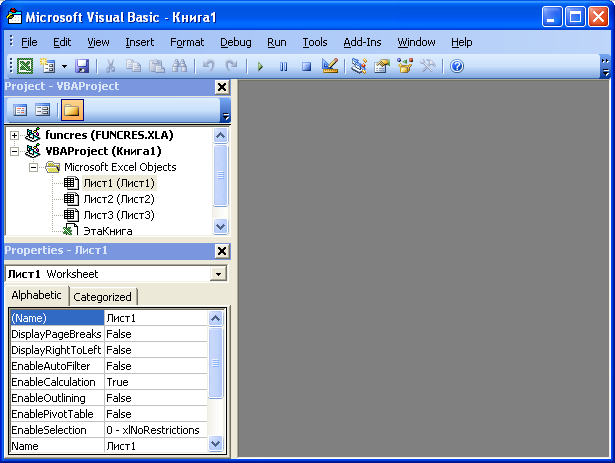
Task: Toggle Folders button in Project panel
Action: coord(72,110)
